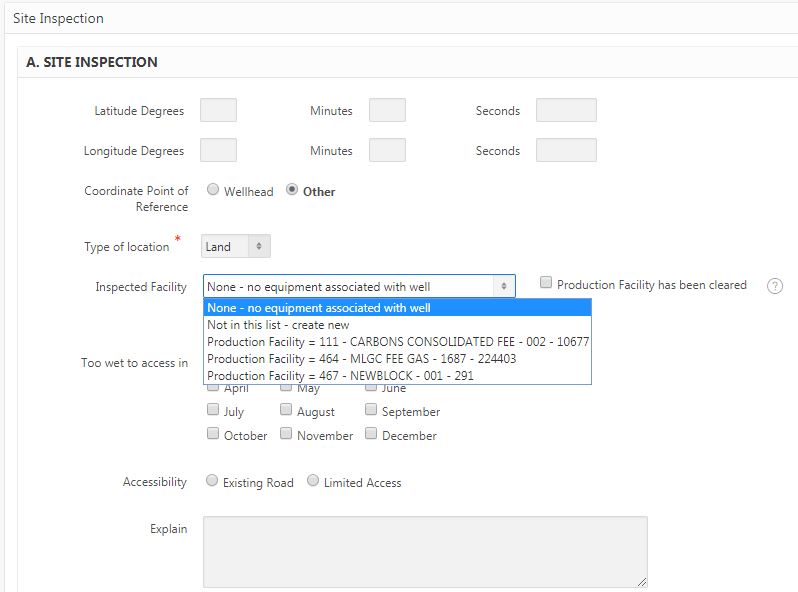Select the Existing Road accessibility option

212,481
